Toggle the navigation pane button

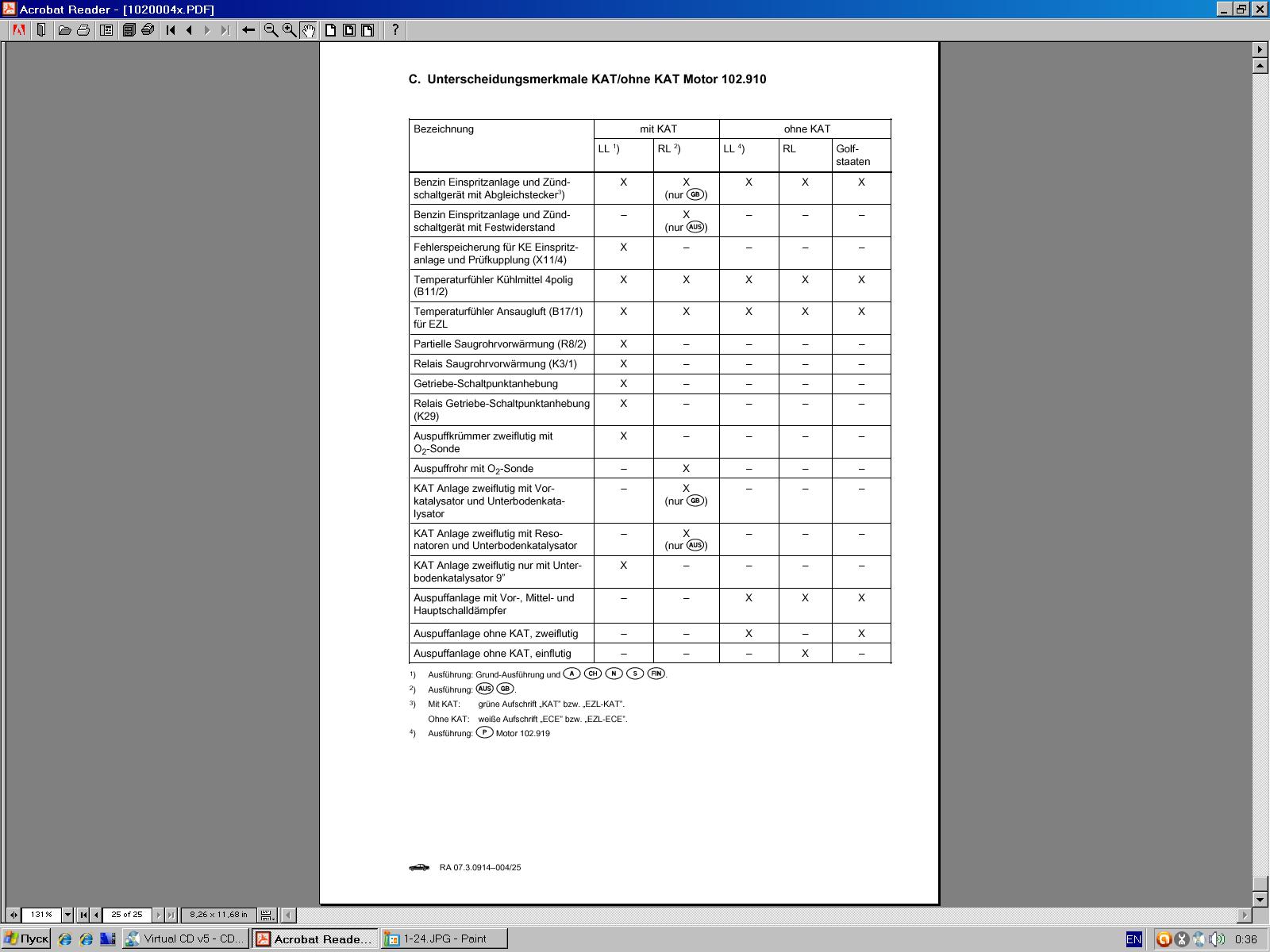tap(106, 30)
